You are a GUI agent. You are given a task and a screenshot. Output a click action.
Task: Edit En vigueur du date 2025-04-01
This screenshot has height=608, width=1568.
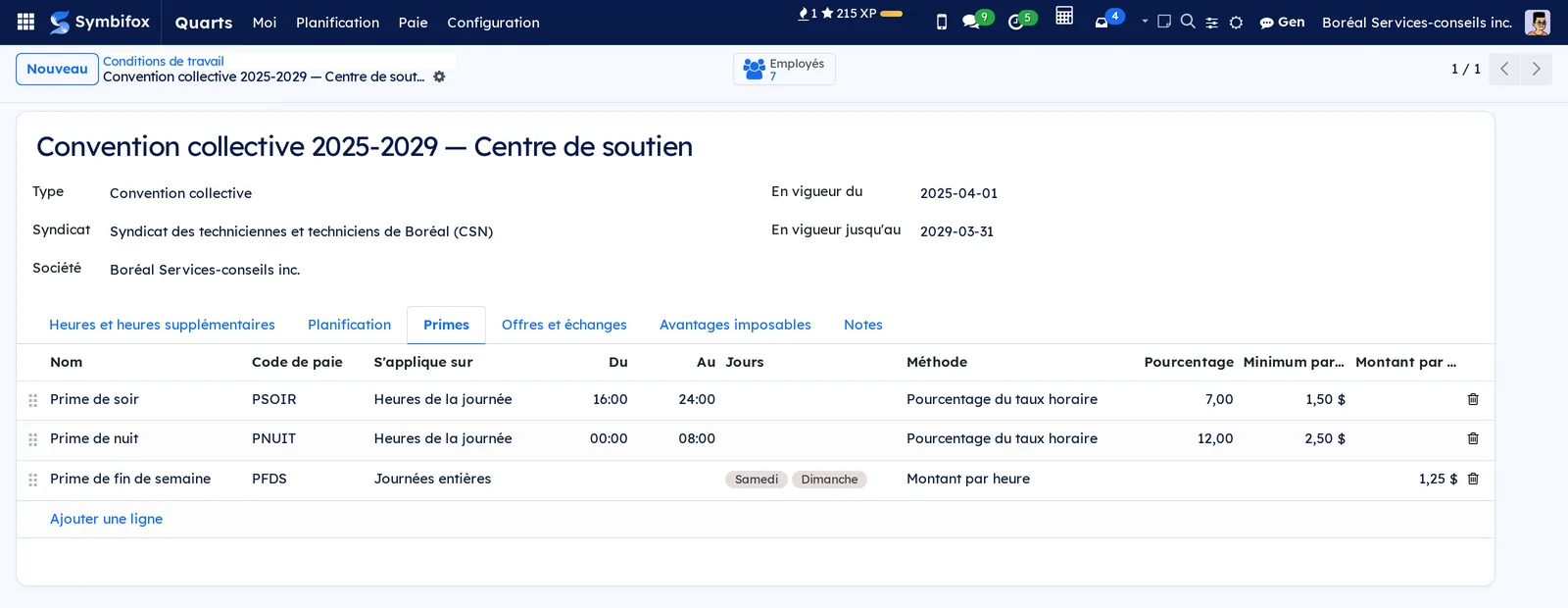958,193
